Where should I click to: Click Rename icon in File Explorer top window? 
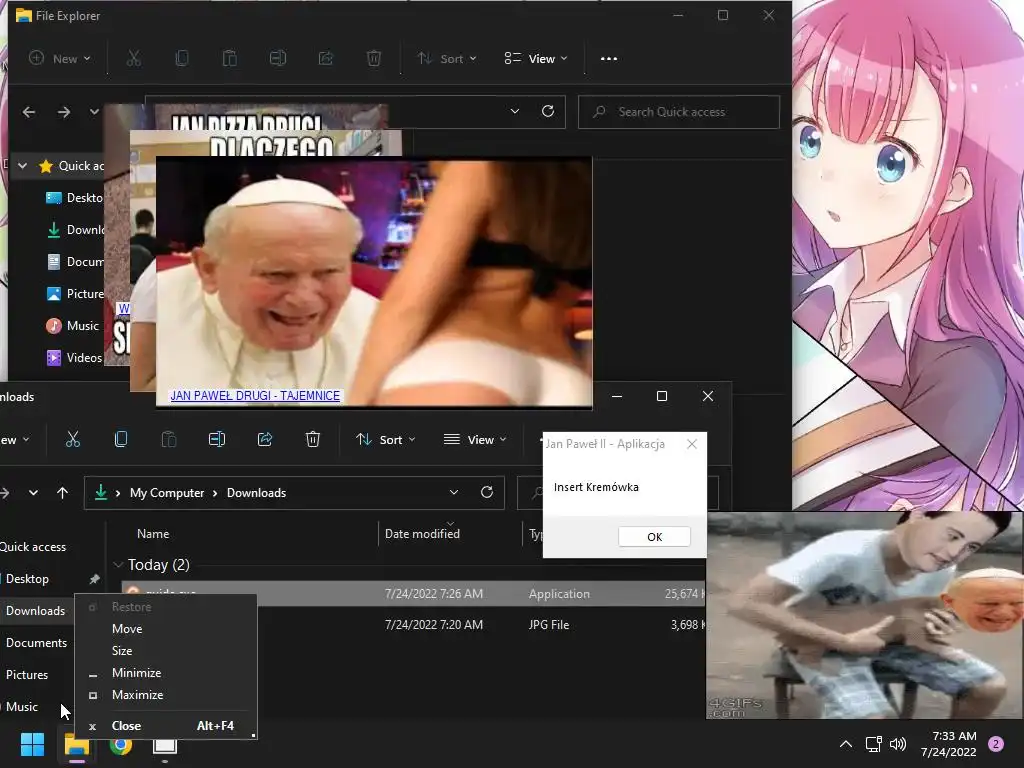pyautogui.click(x=278, y=59)
